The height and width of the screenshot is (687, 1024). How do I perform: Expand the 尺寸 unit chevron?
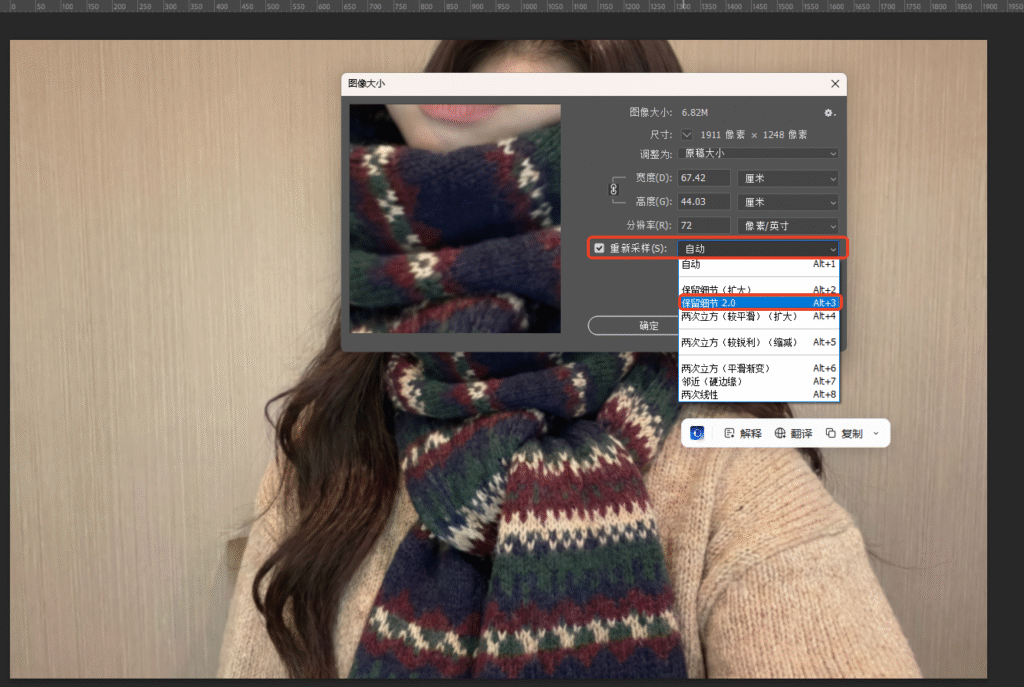pos(686,135)
